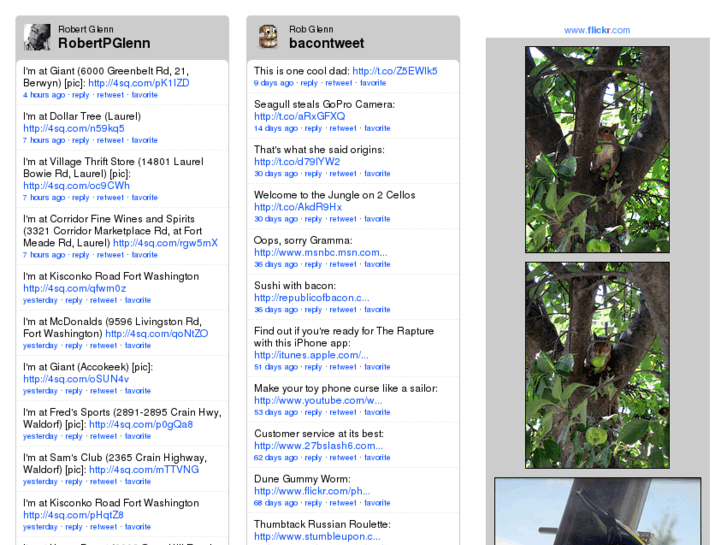Viewport: 727px width, 545px height.
Task: Favorite the Fred's Sports tweet
Action: point(138,436)
